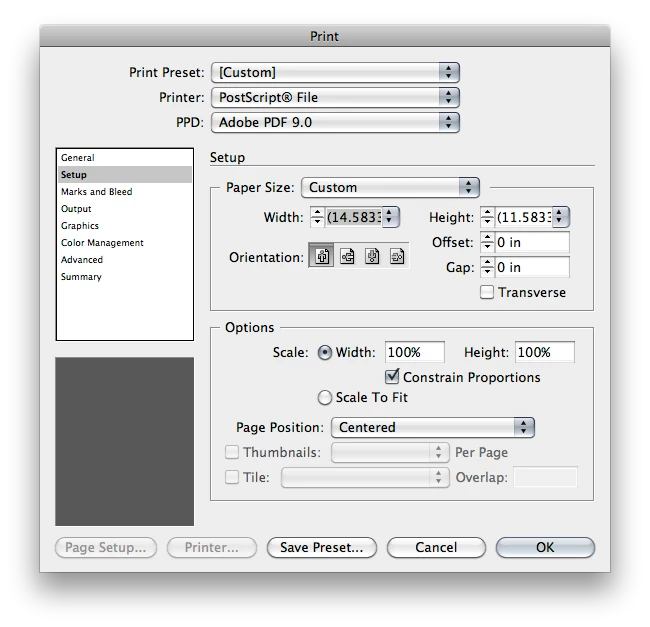Switch to the General panel
This screenshot has height=627, width=650.
click(x=124, y=158)
